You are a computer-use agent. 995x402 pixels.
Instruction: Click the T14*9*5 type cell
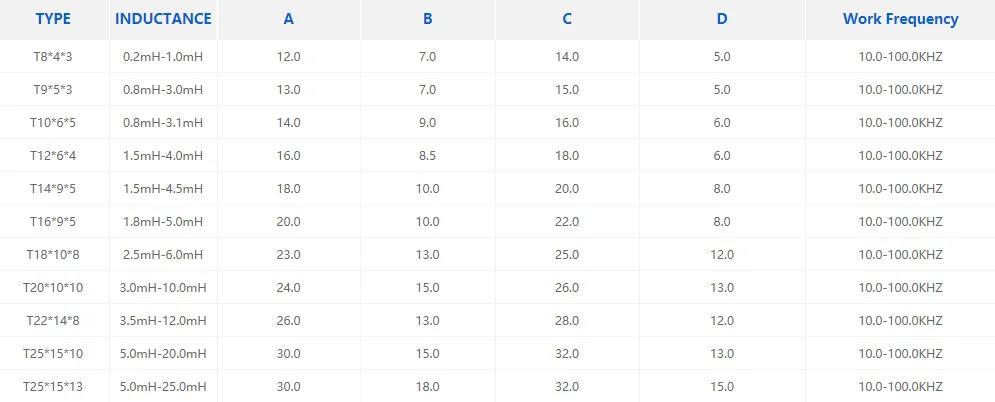pyautogui.click(x=53, y=188)
